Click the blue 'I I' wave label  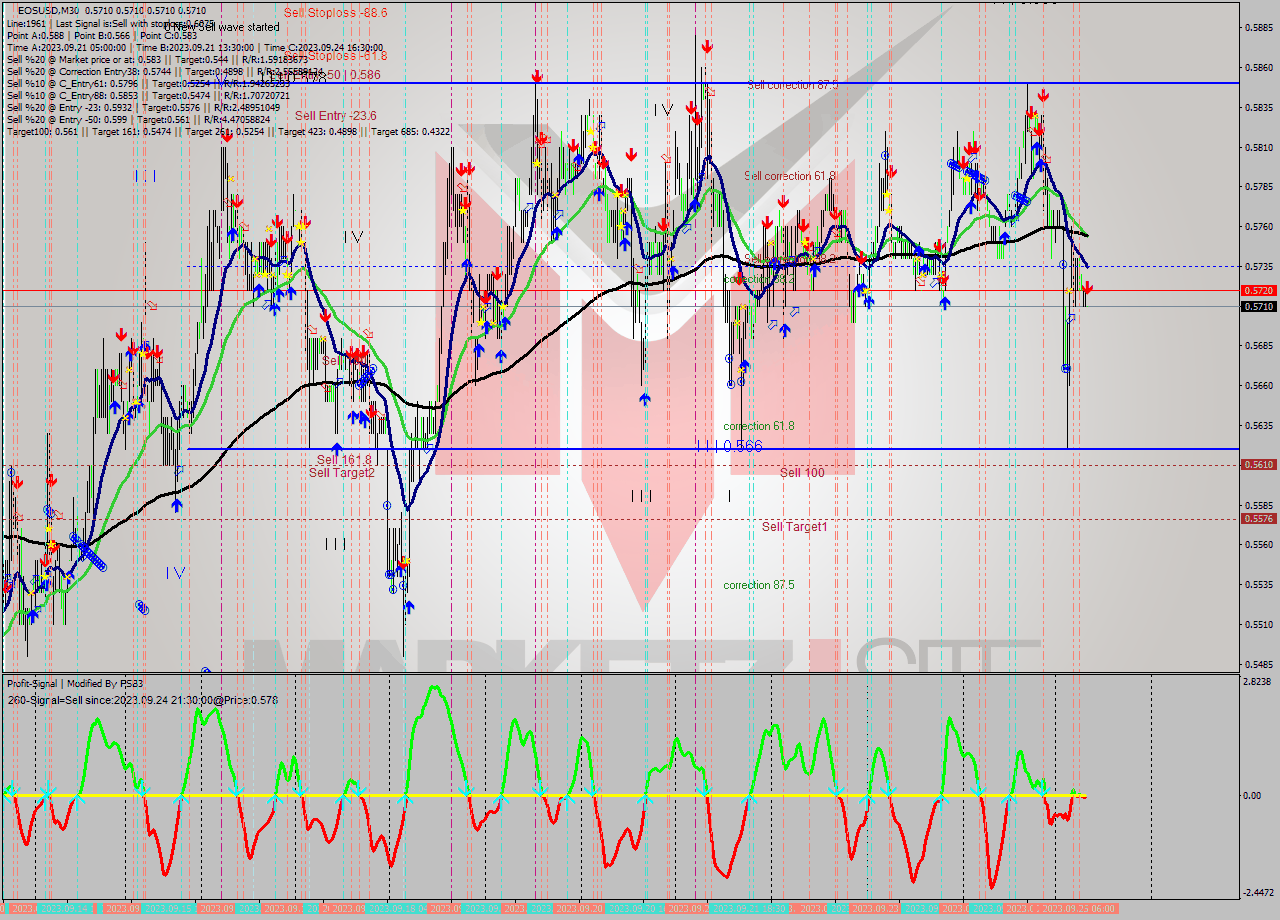point(145,176)
